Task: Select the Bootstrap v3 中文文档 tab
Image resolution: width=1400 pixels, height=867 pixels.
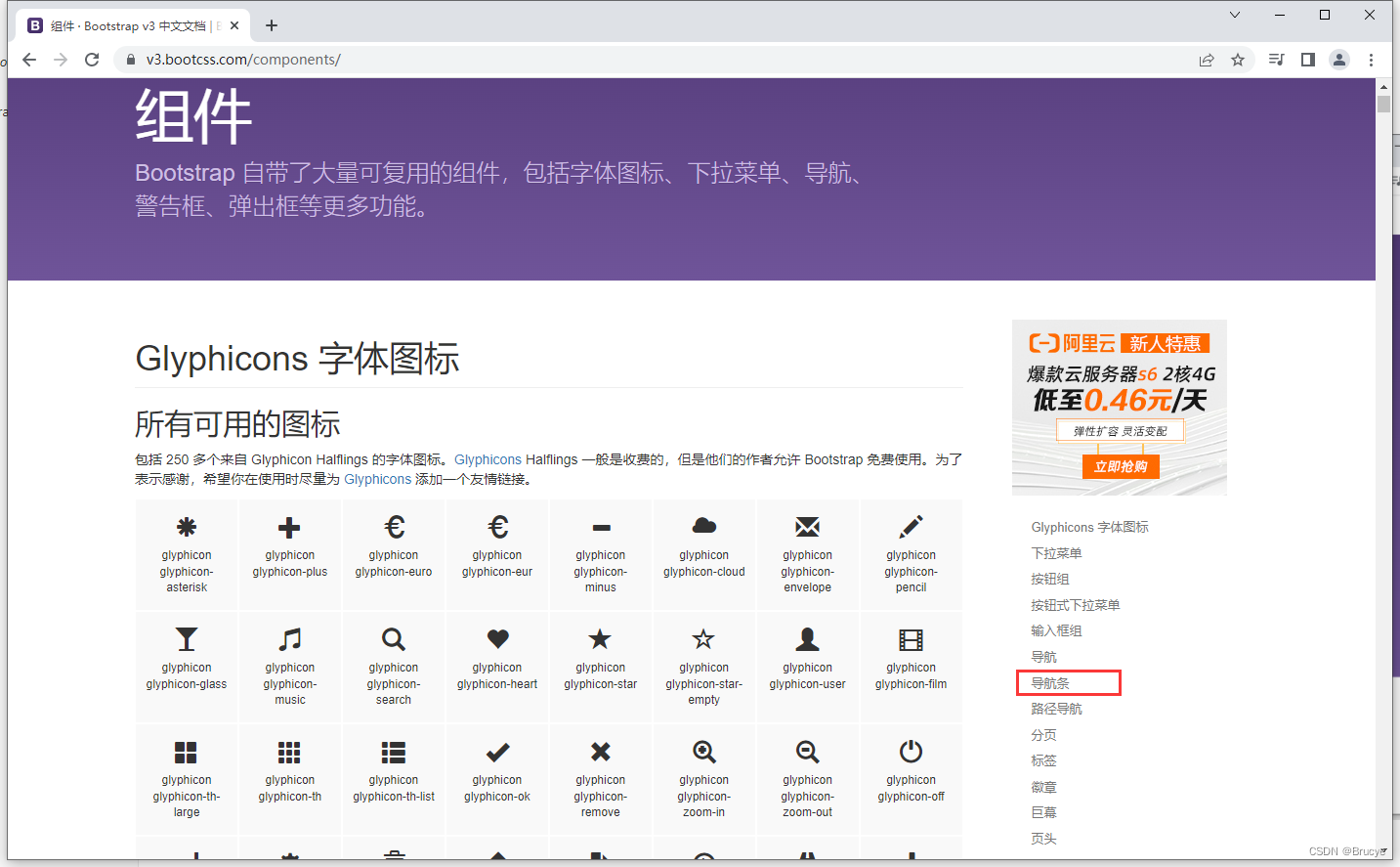Action: pyautogui.click(x=134, y=25)
